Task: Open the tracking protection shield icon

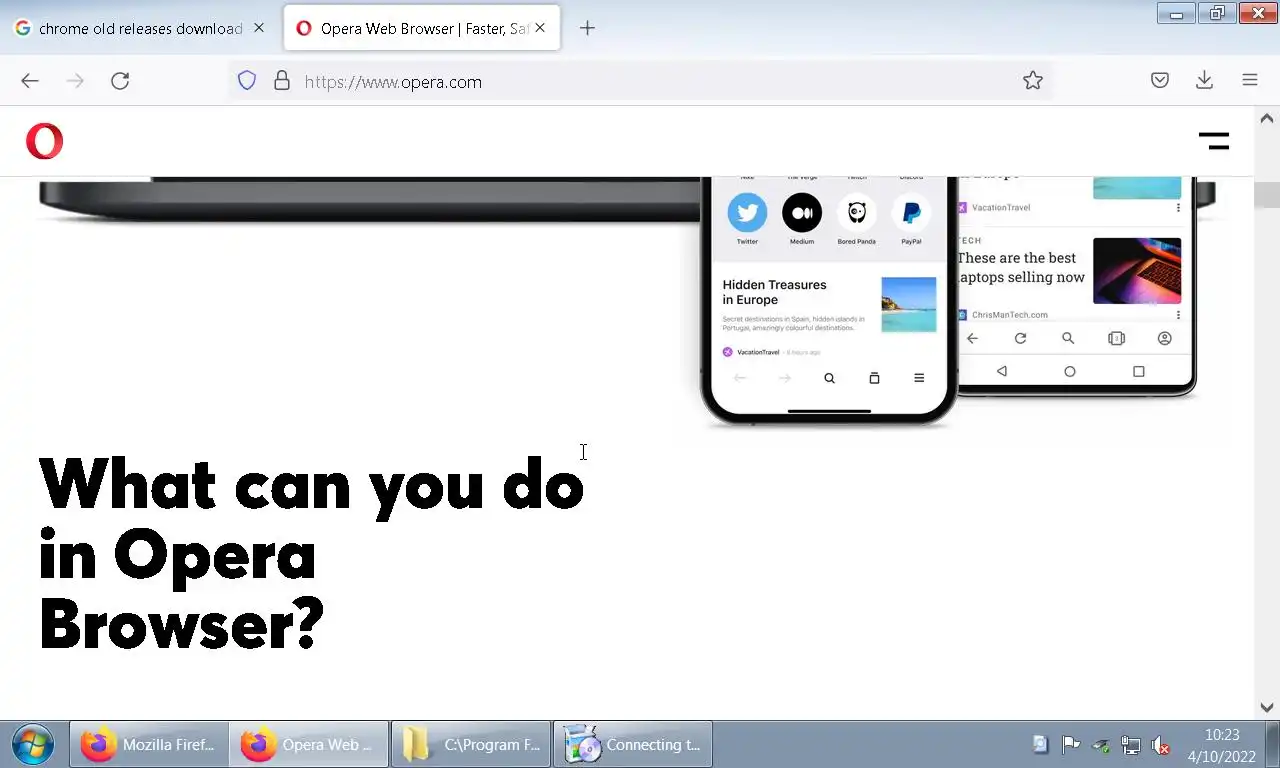Action: click(247, 81)
